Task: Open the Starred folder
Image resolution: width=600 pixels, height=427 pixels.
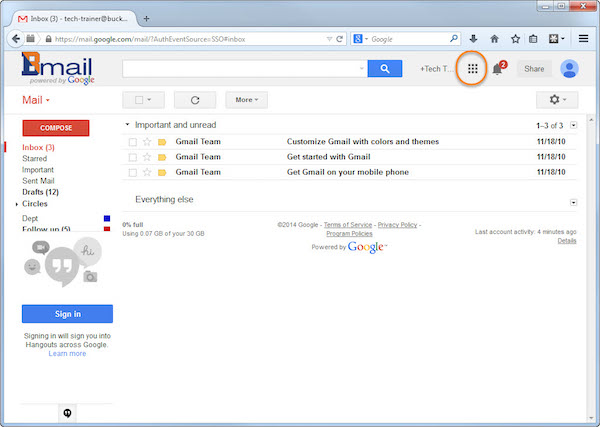Action: (34, 158)
